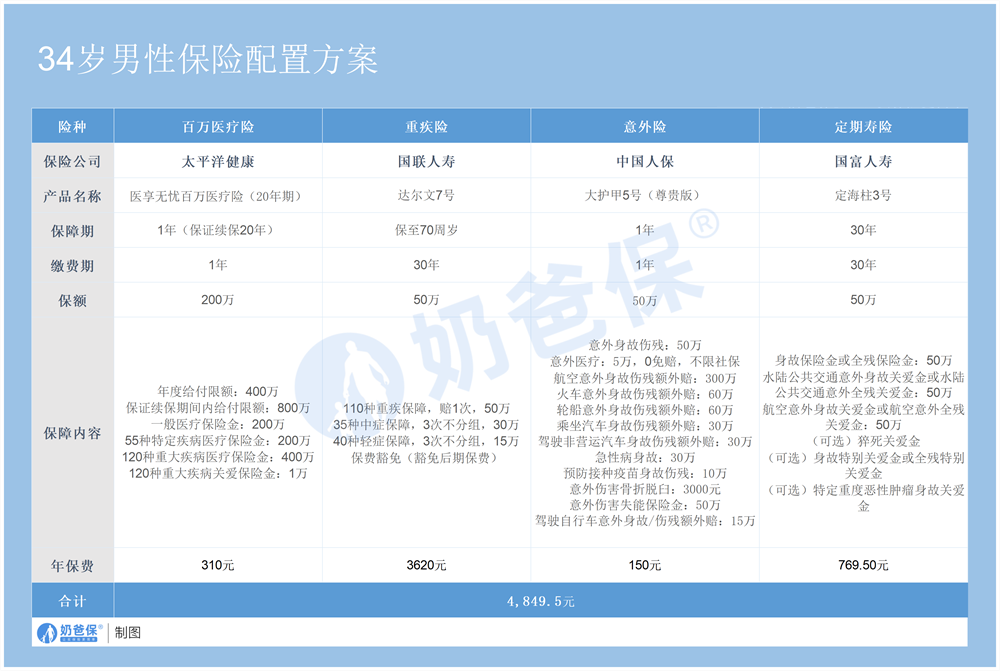
Task: Click the 产品名称 row label
Action: [x=73, y=196]
